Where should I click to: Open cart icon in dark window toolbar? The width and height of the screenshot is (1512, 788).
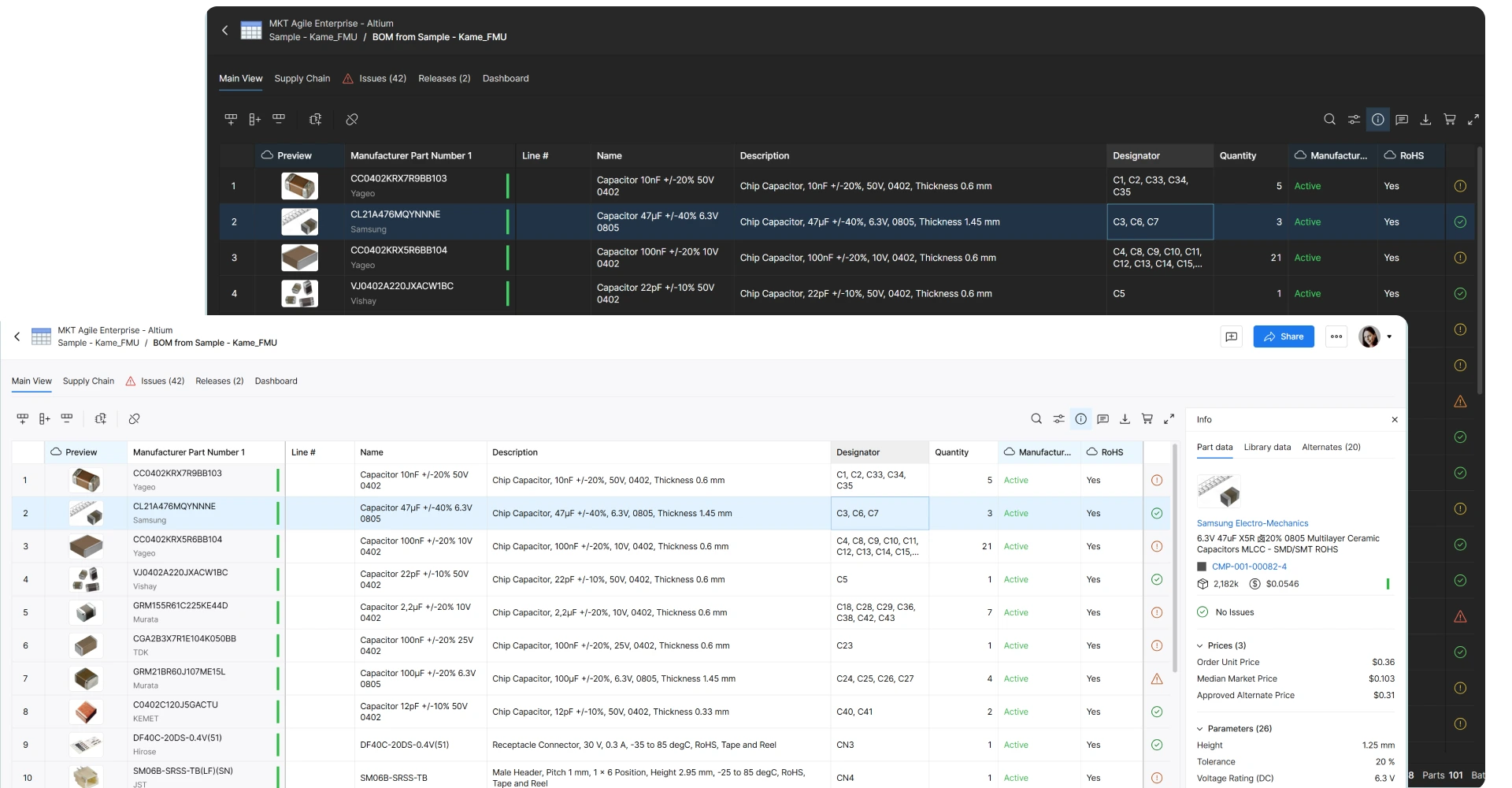(1450, 119)
